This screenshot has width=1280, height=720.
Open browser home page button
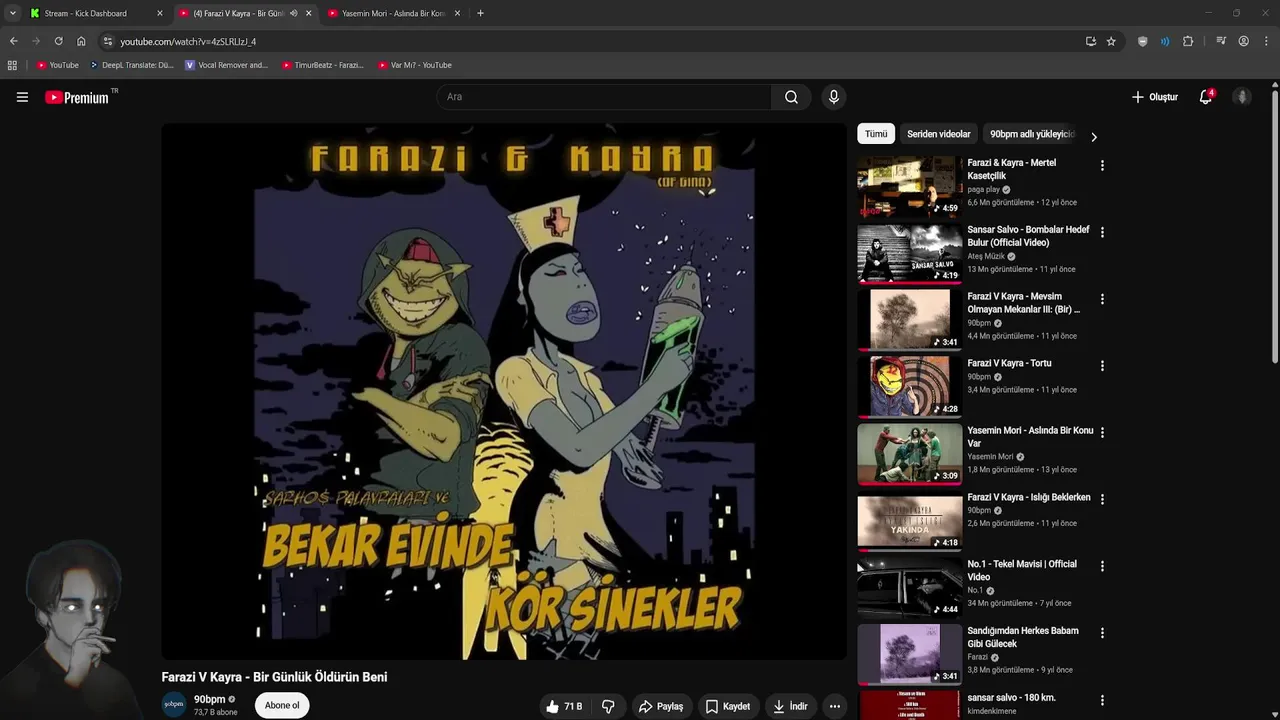coord(81,41)
